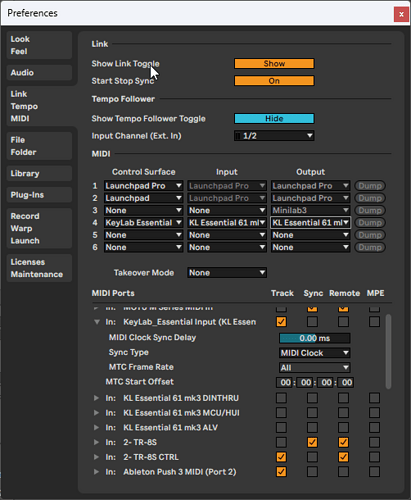Enable MPE for KeyLab_Essential Input
Screen dimensions: 411x500
coord(374,322)
